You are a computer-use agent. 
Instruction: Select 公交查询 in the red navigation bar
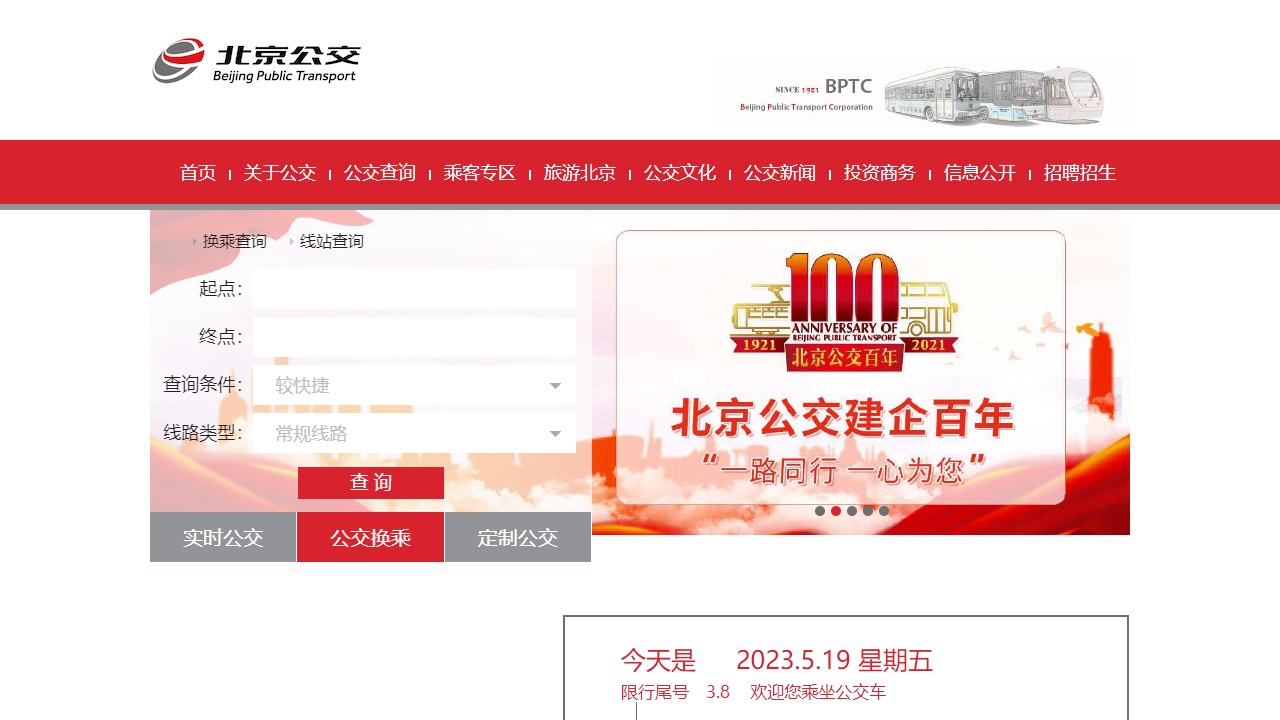[380, 173]
